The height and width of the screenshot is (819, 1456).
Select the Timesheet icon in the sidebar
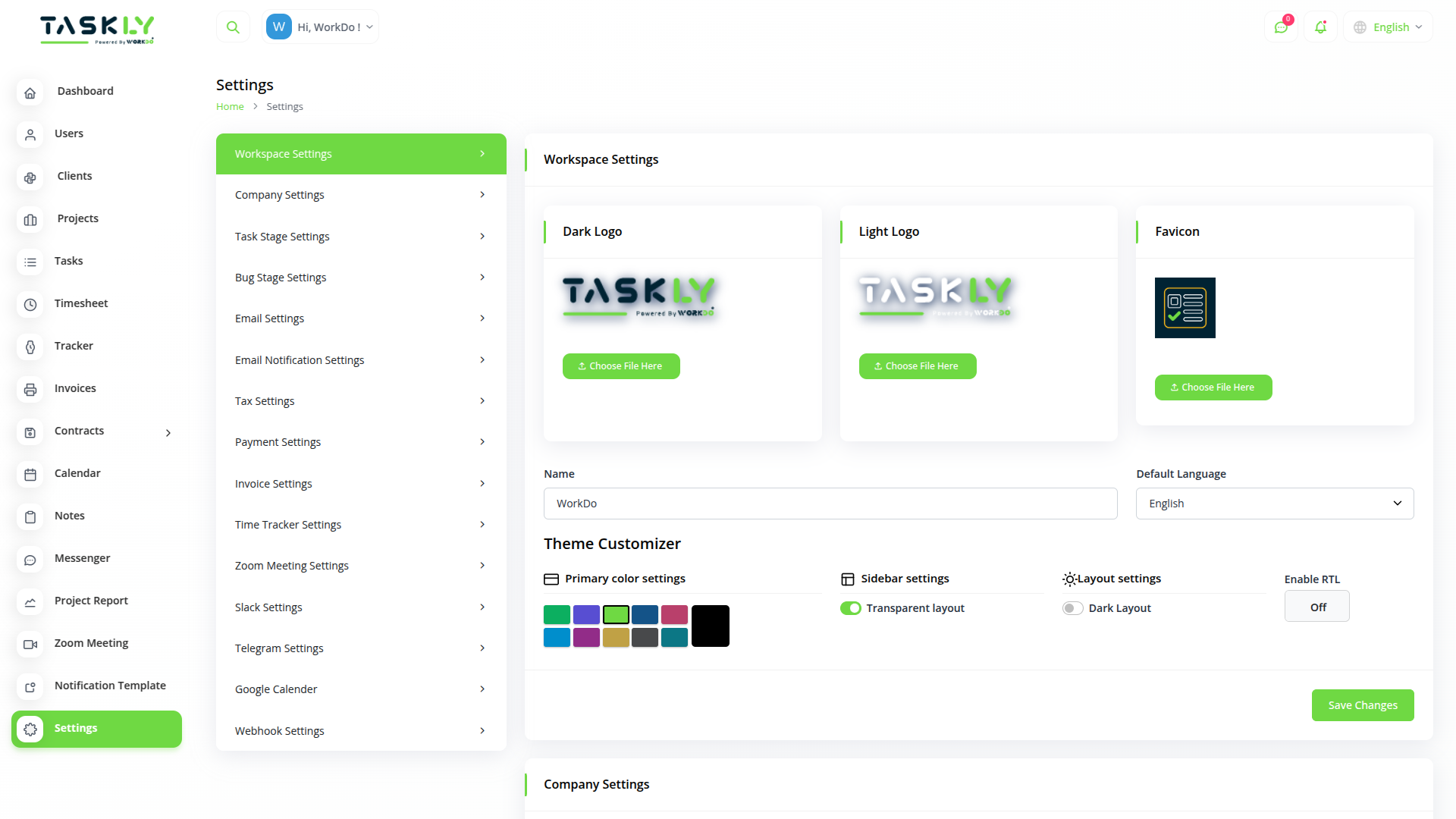[30, 305]
